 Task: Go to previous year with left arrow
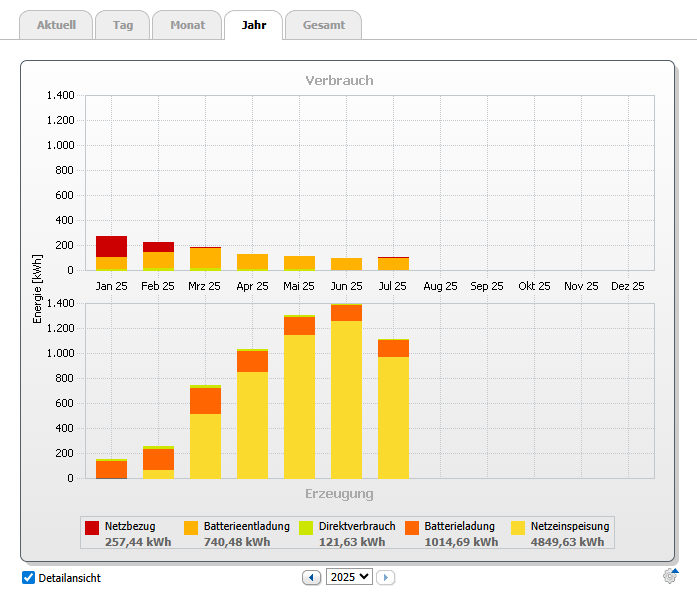coord(311,577)
